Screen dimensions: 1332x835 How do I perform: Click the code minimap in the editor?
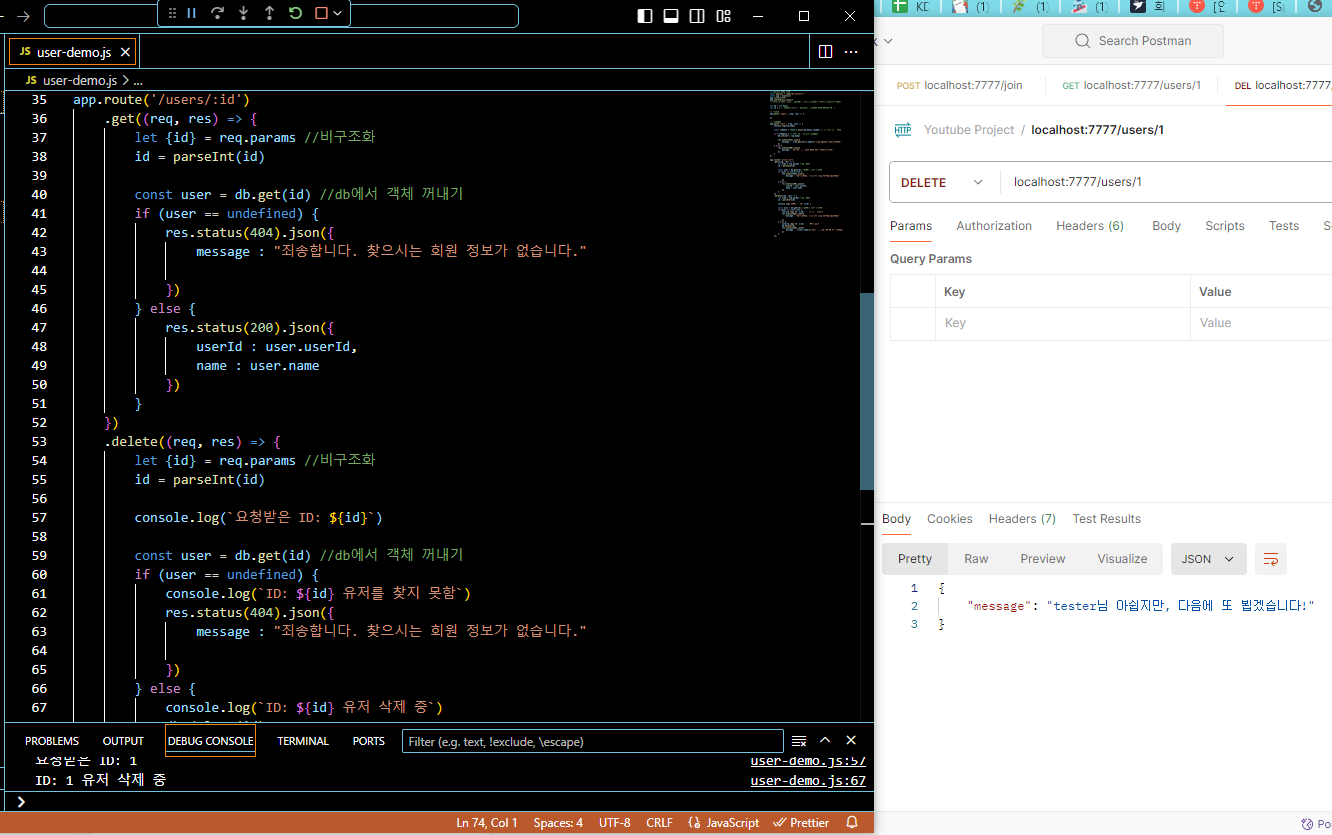tap(808, 165)
